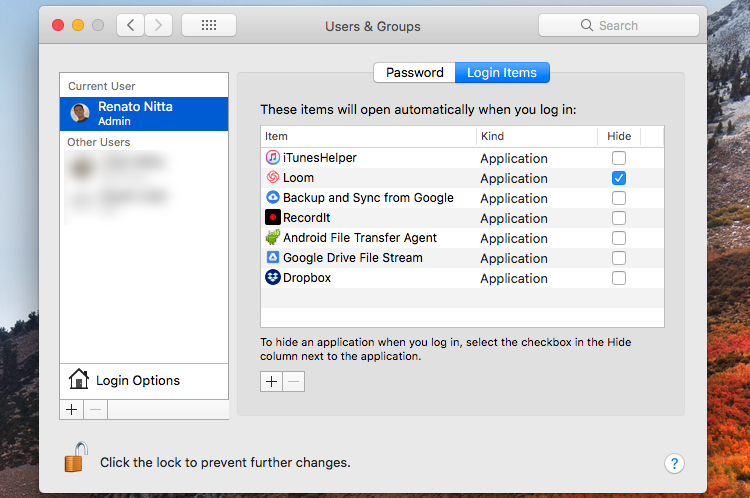The height and width of the screenshot is (498, 750).
Task: Sort by the Kind column header
Action: [537, 136]
